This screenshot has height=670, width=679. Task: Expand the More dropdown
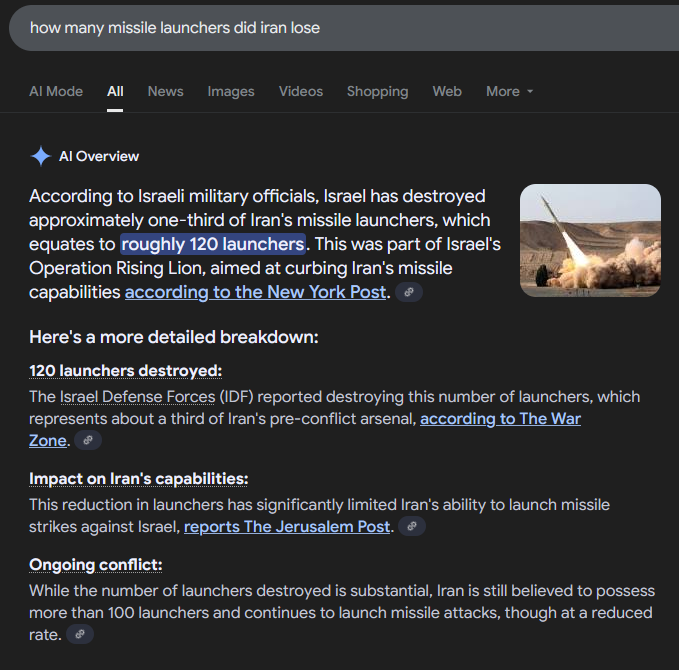click(509, 91)
